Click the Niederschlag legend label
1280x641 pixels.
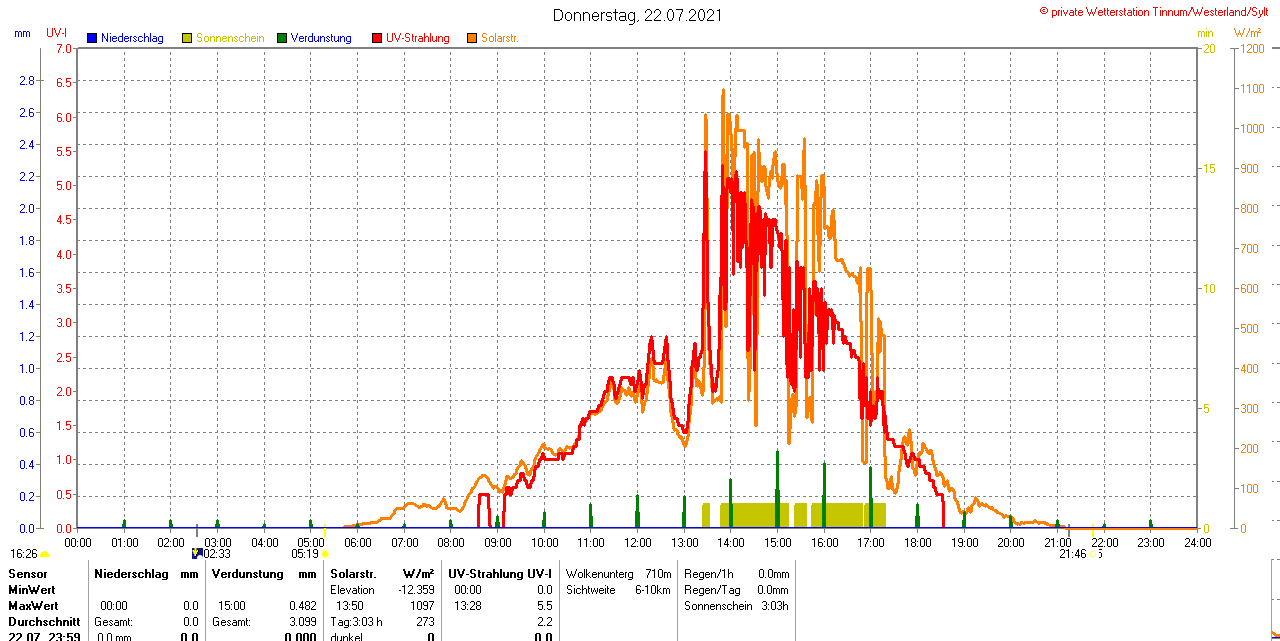click(132, 38)
